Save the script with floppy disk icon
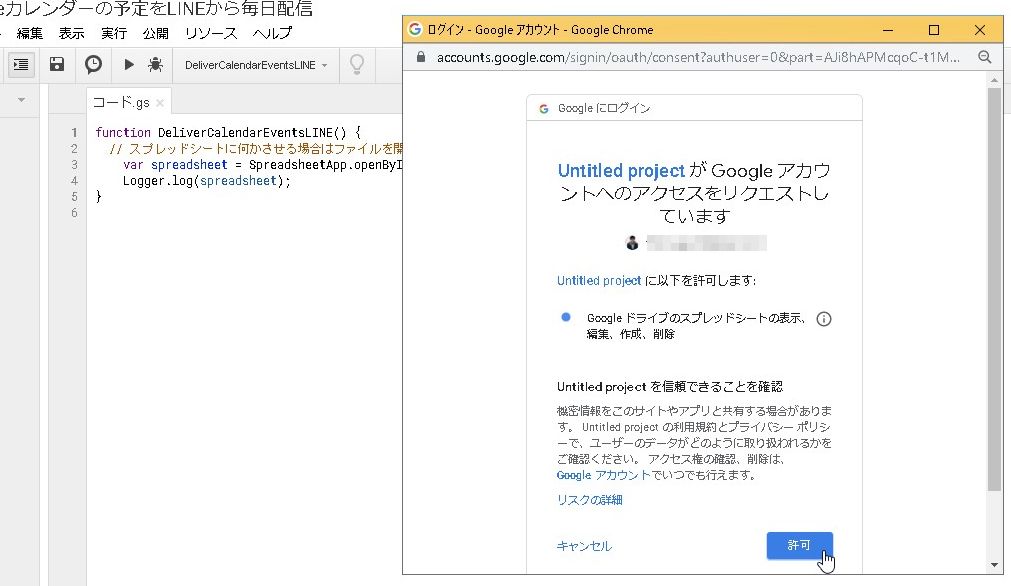The width and height of the screenshot is (1011, 586). point(57,64)
